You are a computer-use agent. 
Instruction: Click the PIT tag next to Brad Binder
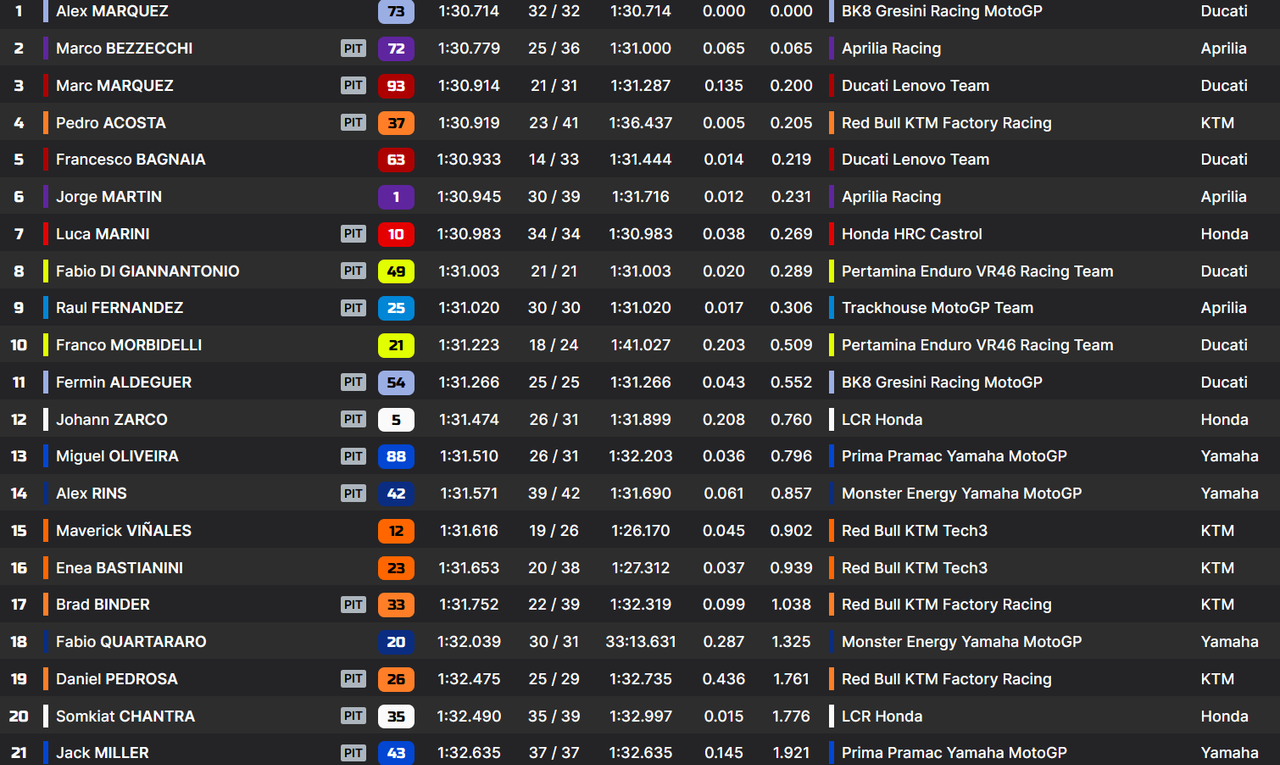(x=353, y=605)
